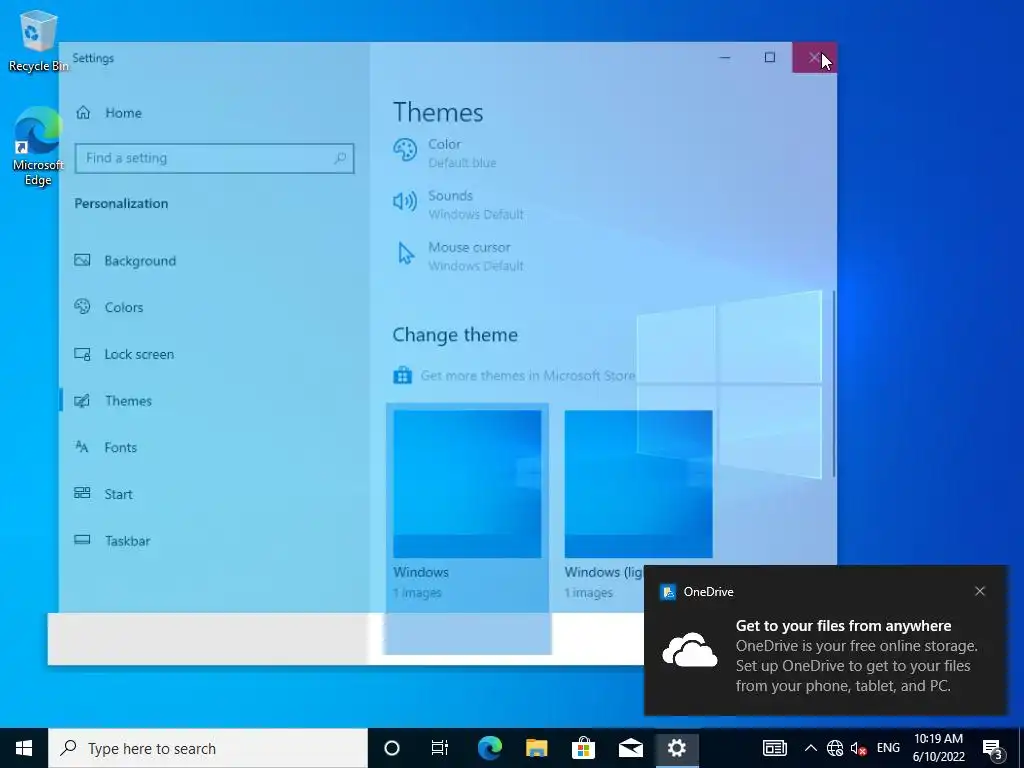Click the muted volume tray icon
This screenshot has height=768, width=1024.
858,748
